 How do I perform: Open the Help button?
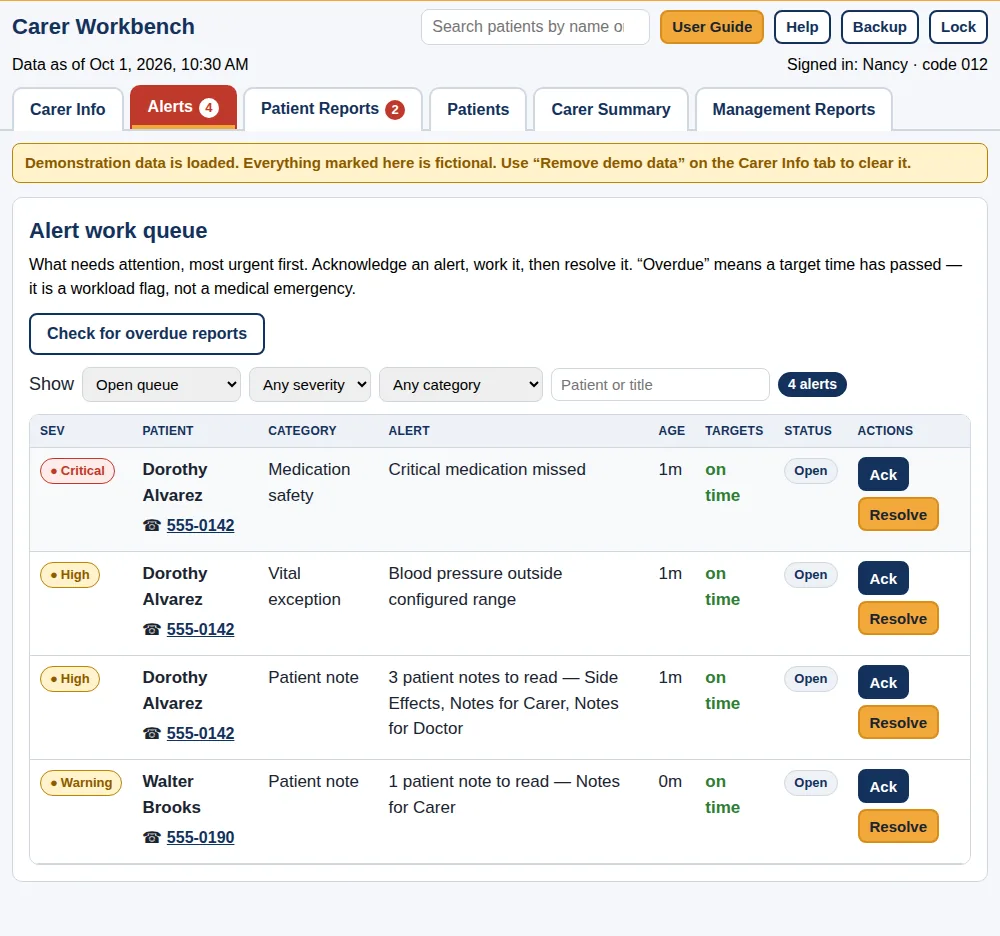coord(802,27)
